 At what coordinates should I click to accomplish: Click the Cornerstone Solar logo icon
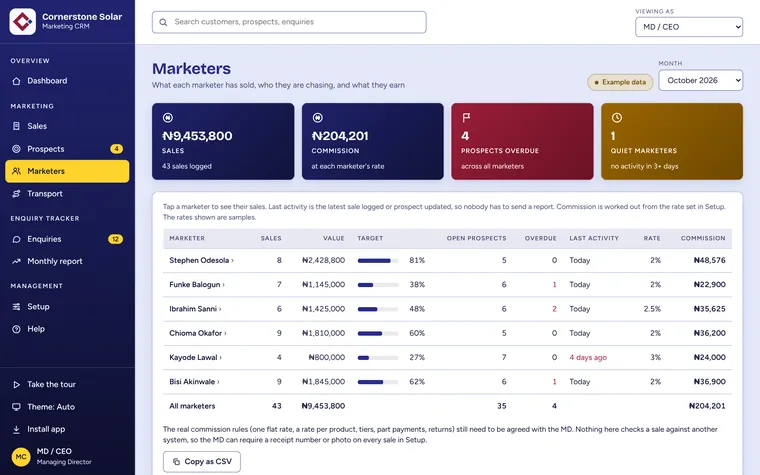pyautogui.click(x=22, y=21)
